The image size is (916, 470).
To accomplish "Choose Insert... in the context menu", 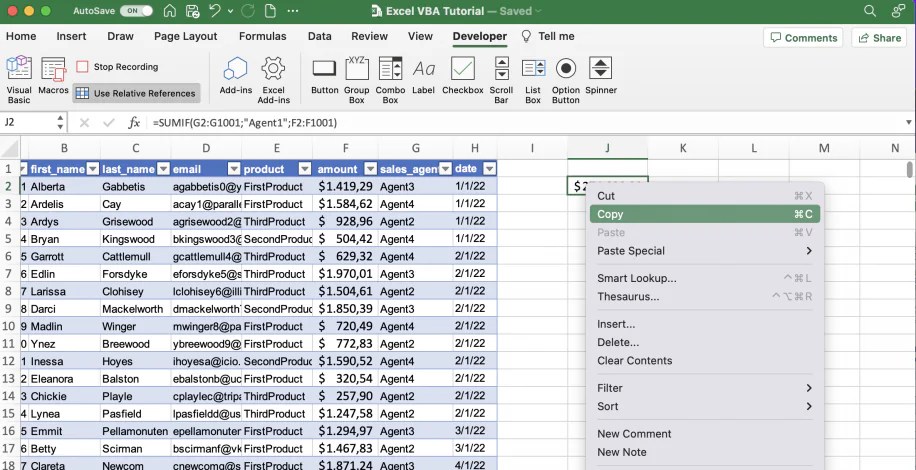I will (705, 324).
